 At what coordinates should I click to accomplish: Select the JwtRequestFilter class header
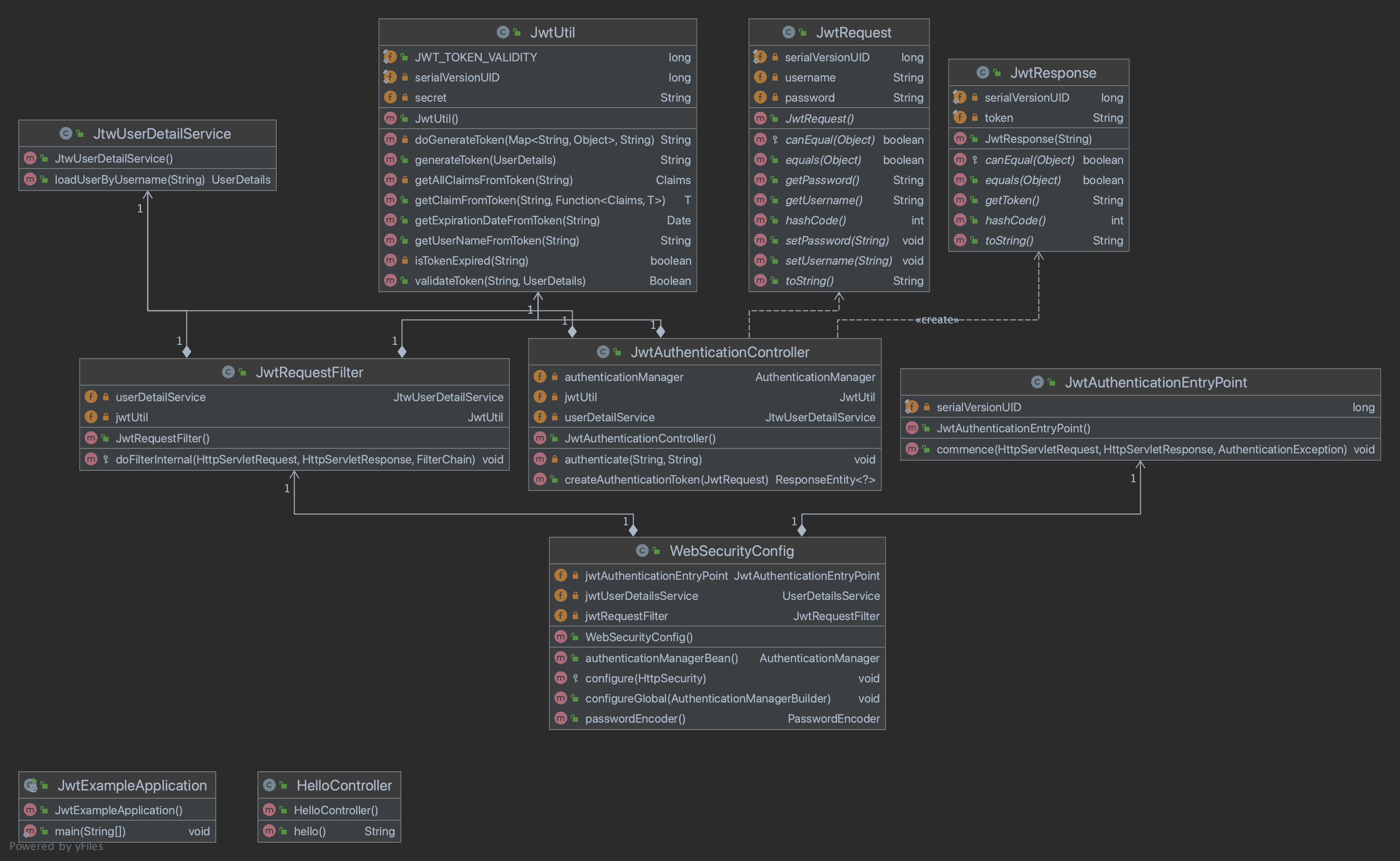tap(309, 372)
